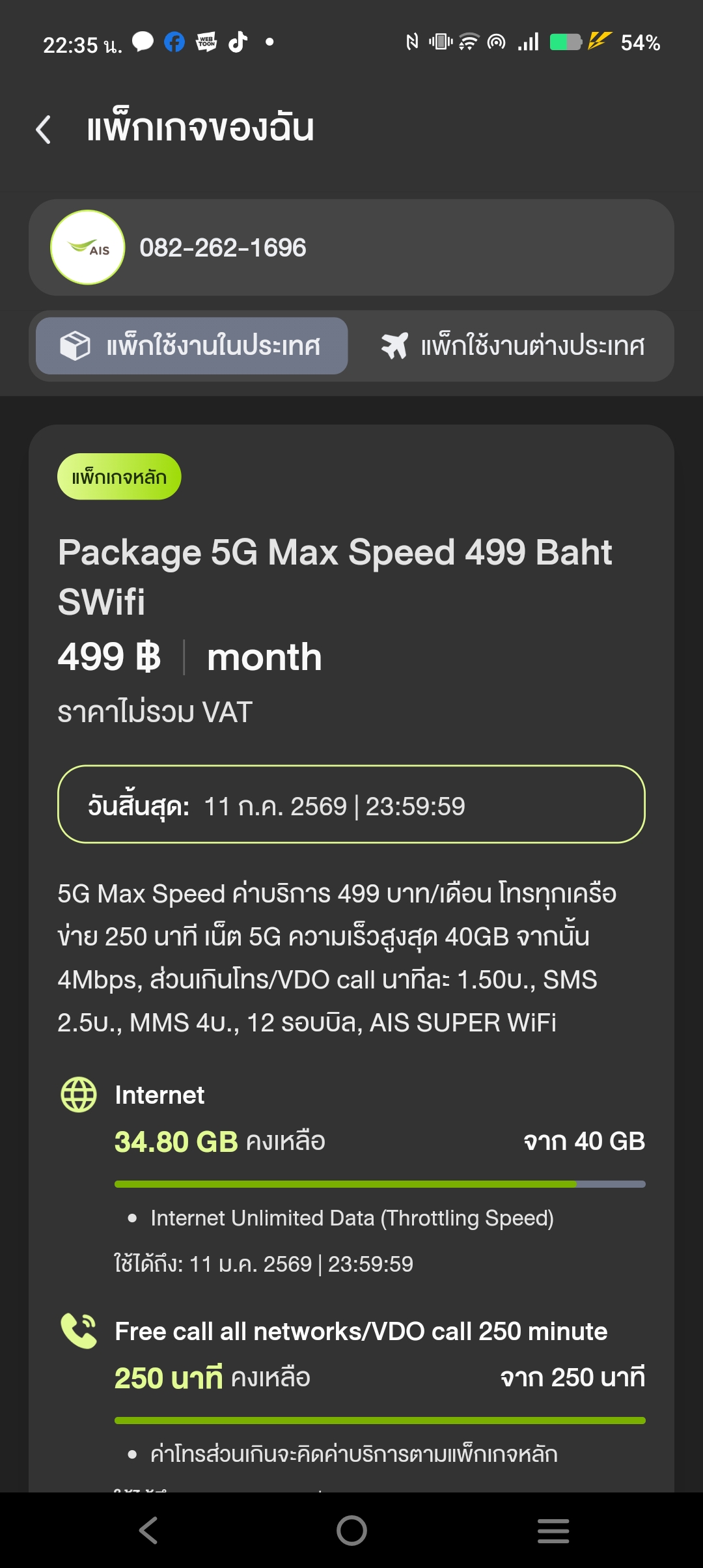Tap the AIS logo avatar
703x1568 pixels.
click(x=88, y=247)
